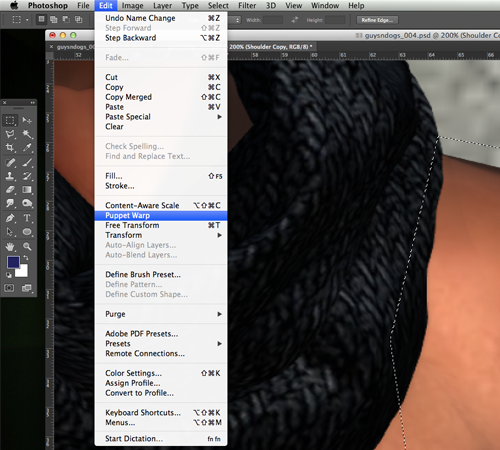Screen dimensions: 500x450
Task: Select the Pen tool
Action: [10, 218]
